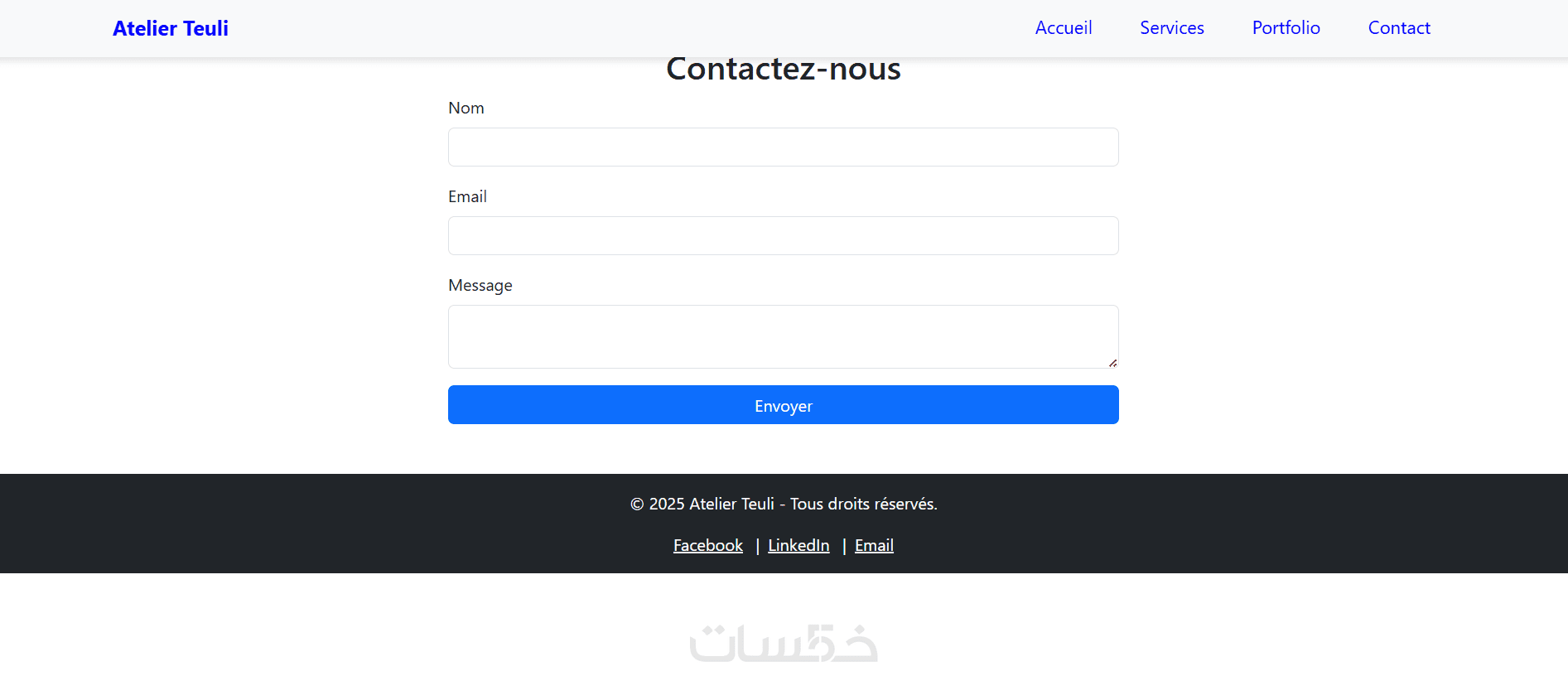This screenshot has width=1568, height=676.
Task: Select Portfolio in the navigation bar
Action: (1286, 28)
